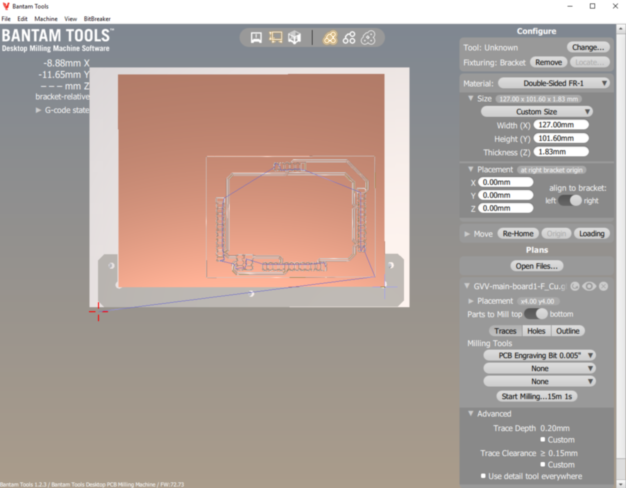
Task: Select the Holes segment
Action: pos(536,331)
